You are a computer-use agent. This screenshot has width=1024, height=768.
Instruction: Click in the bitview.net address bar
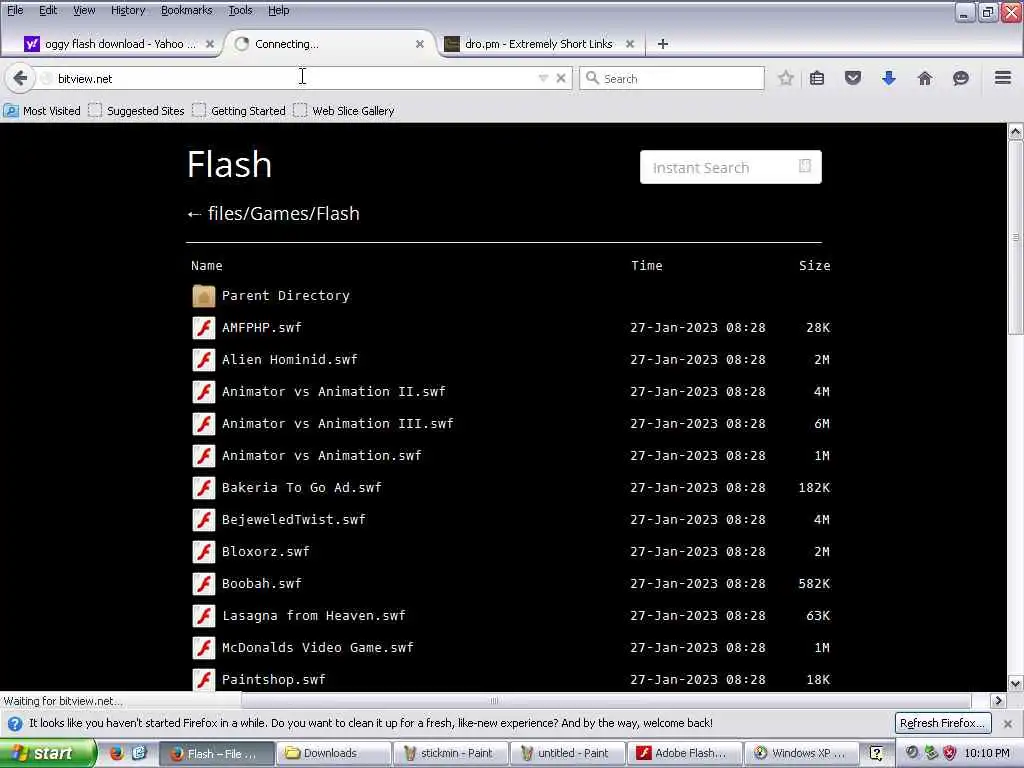click(294, 78)
